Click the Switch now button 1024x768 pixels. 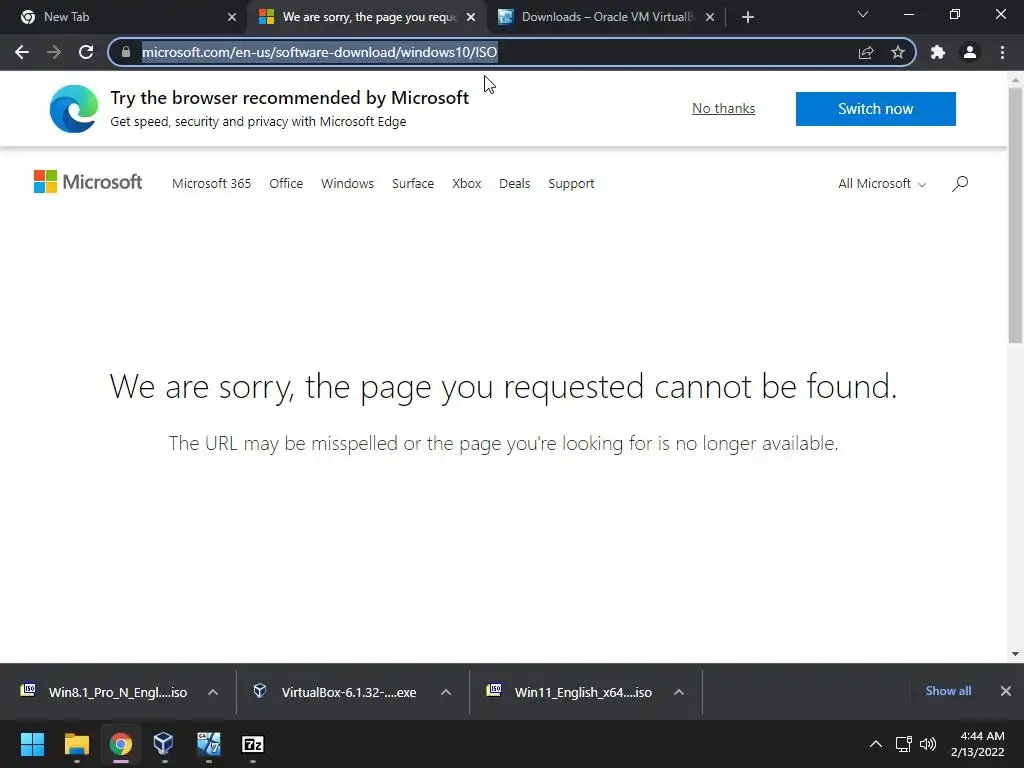875,108
